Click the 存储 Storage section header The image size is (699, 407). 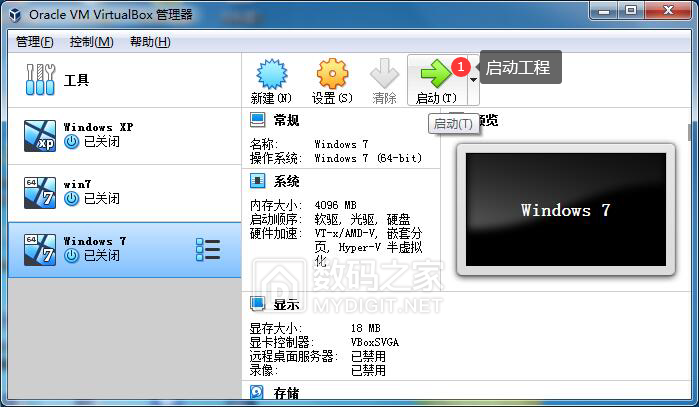point(286,393)
